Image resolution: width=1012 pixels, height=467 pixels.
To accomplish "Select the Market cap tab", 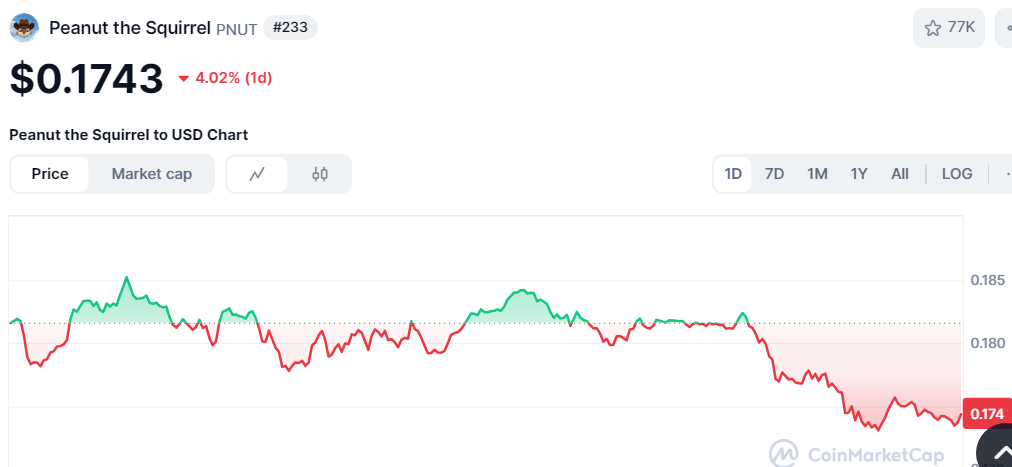I will 152,174.
